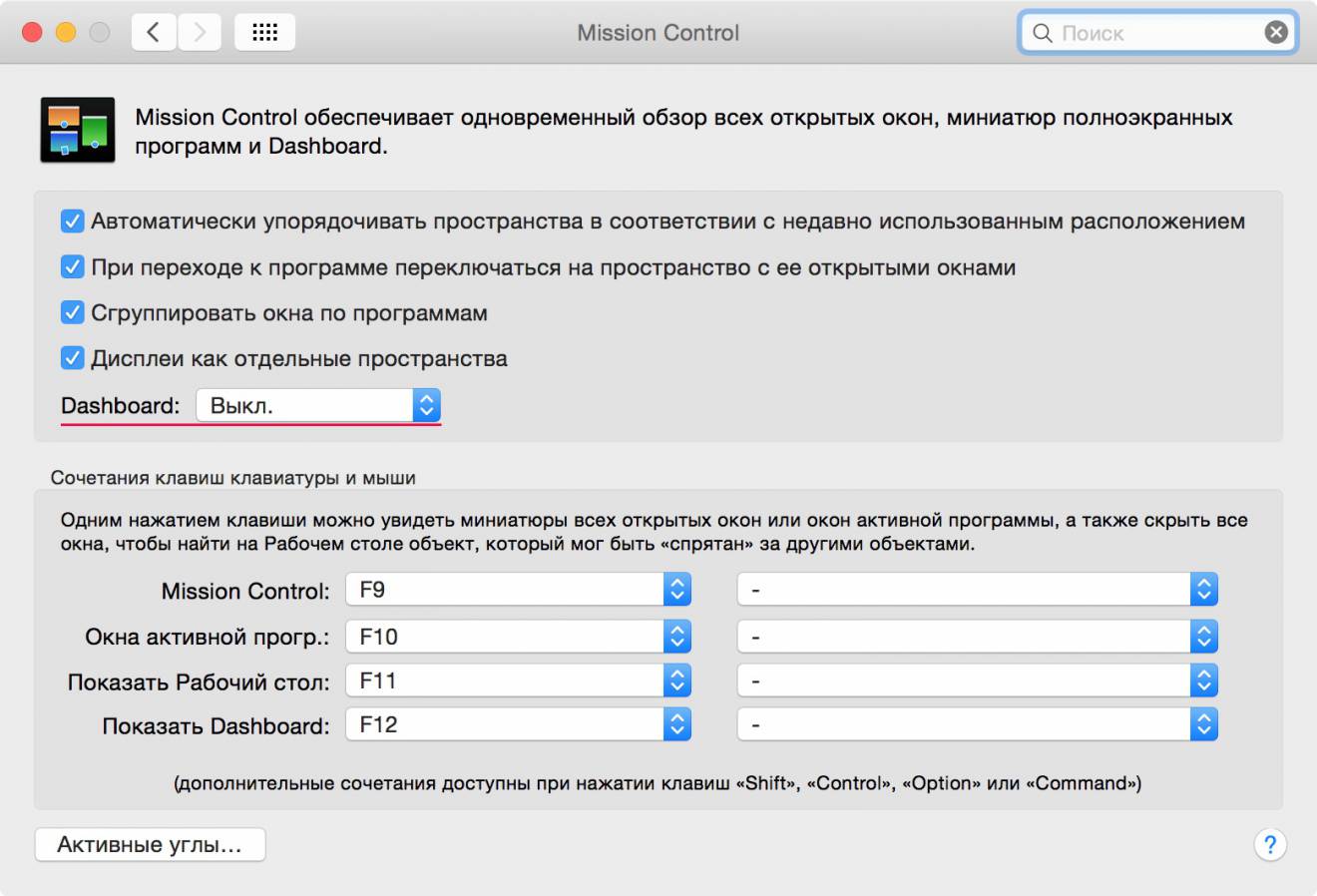Screen dimensions: 1317x896
Task: Open Окна активной прогр. mouse shortcut dropdown
Action: pyautogui.click(x=978, y=636)
